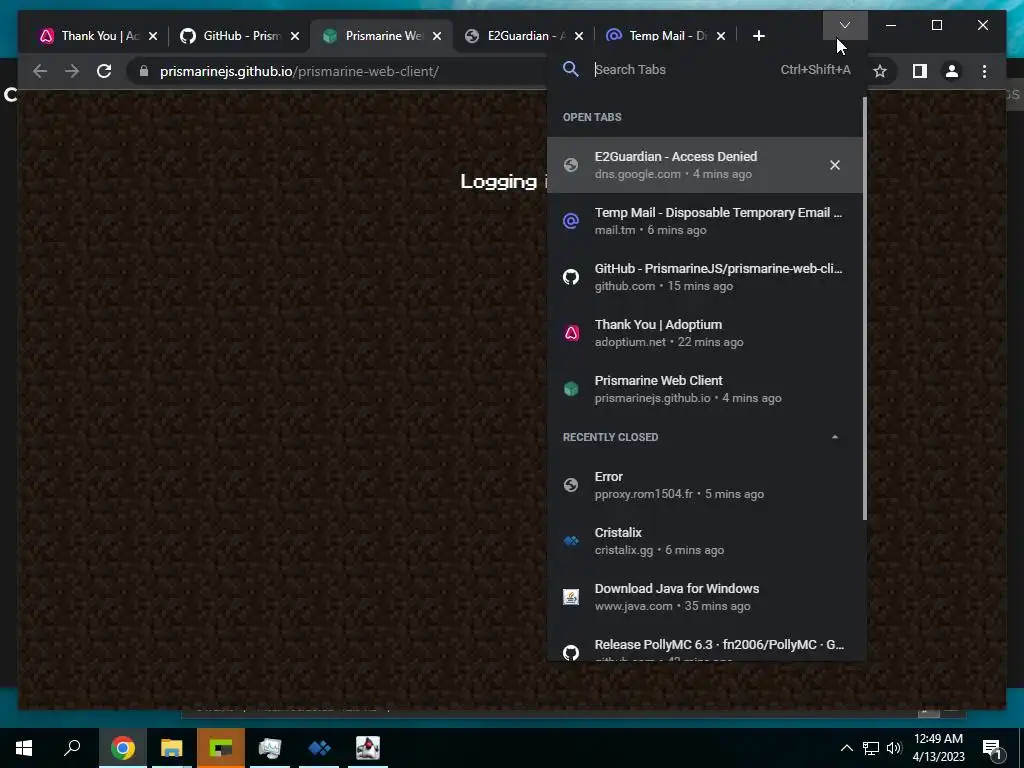Select Prismarine Web Client list entry
1024x768 pixels.
[x=705, y=389]
